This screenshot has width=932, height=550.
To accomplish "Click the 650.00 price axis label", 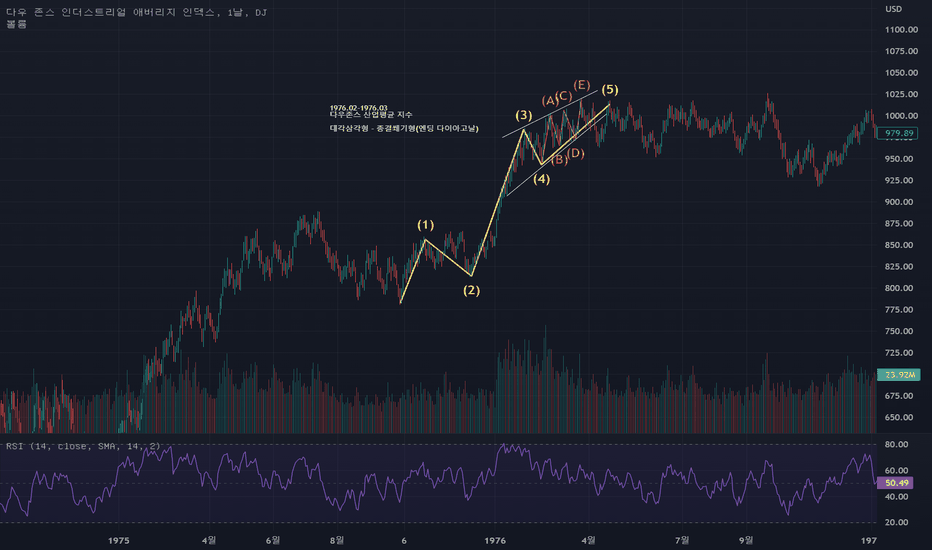I will click(x=899, y=417).
